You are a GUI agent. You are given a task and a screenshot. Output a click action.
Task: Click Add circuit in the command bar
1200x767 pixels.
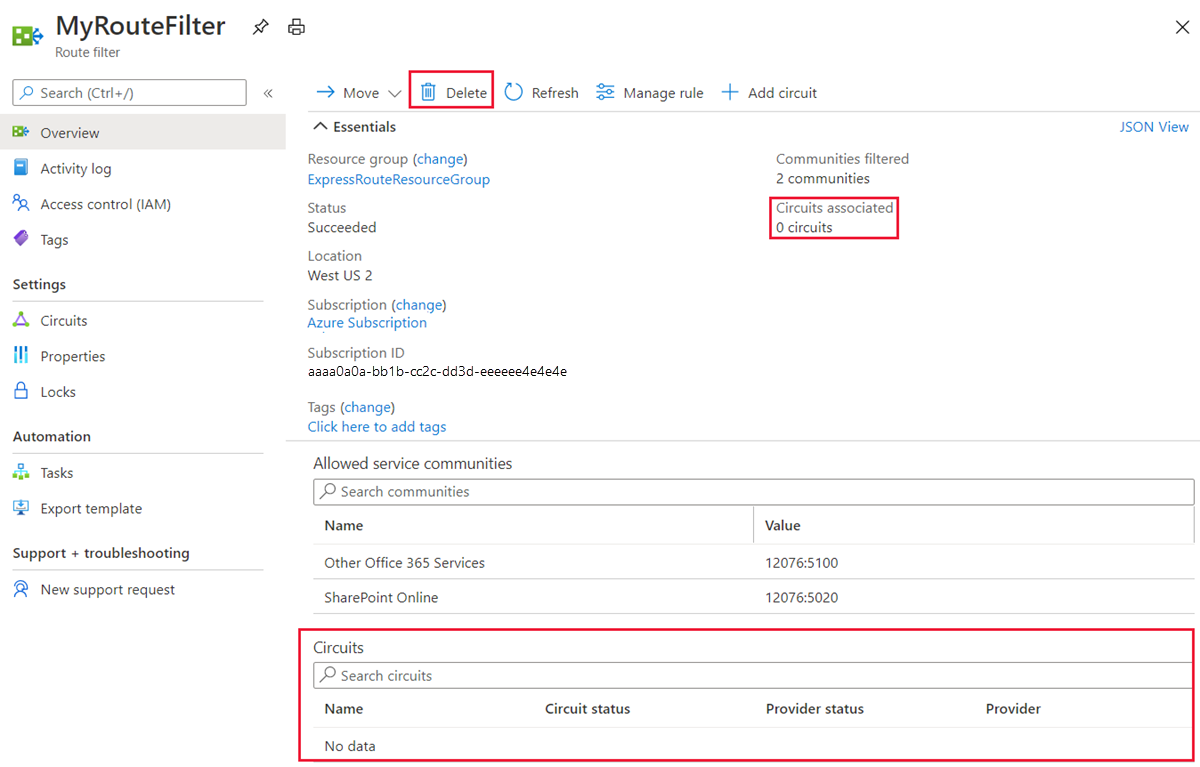pos(768,92)
